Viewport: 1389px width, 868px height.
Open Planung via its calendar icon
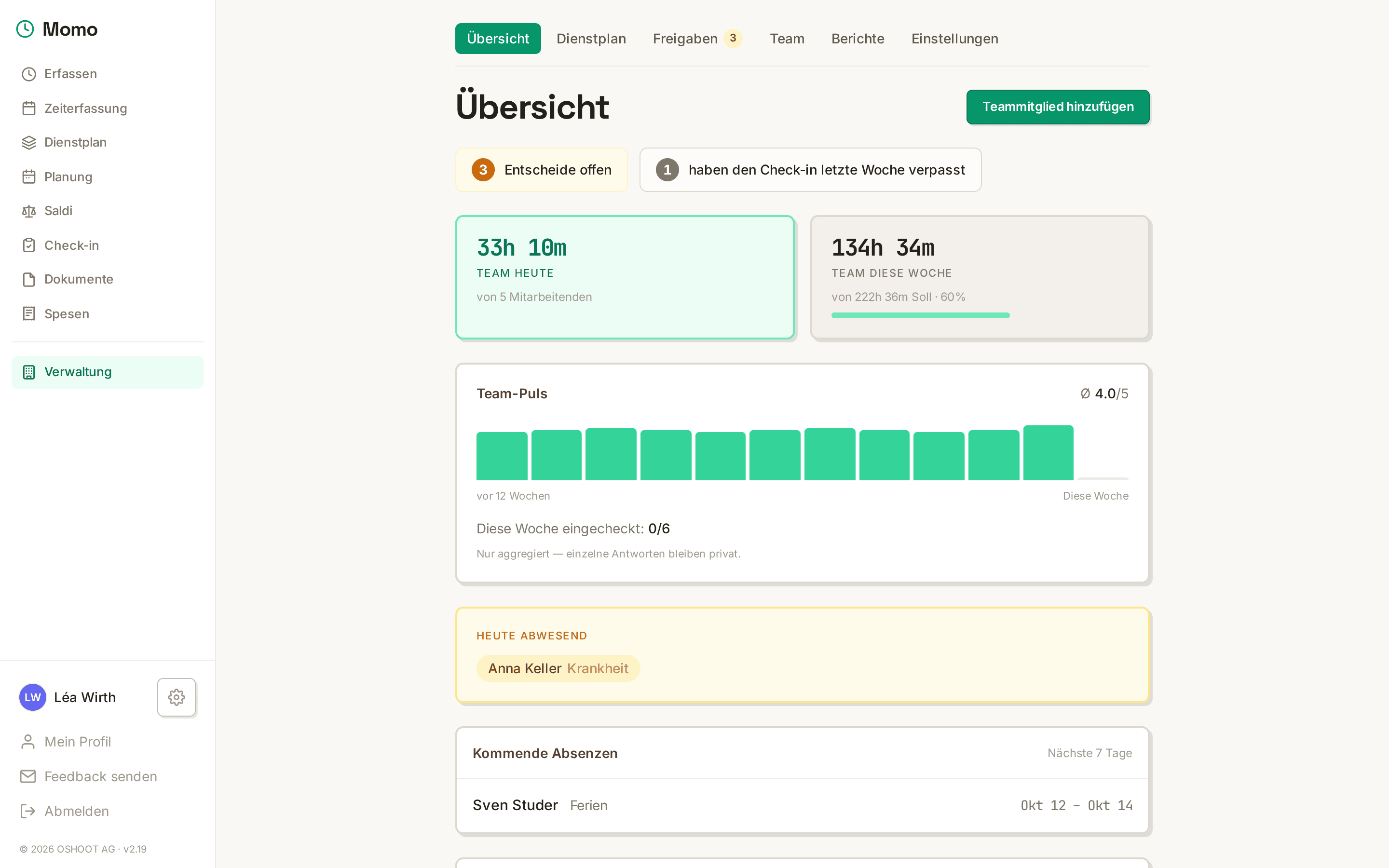(29, 177)
